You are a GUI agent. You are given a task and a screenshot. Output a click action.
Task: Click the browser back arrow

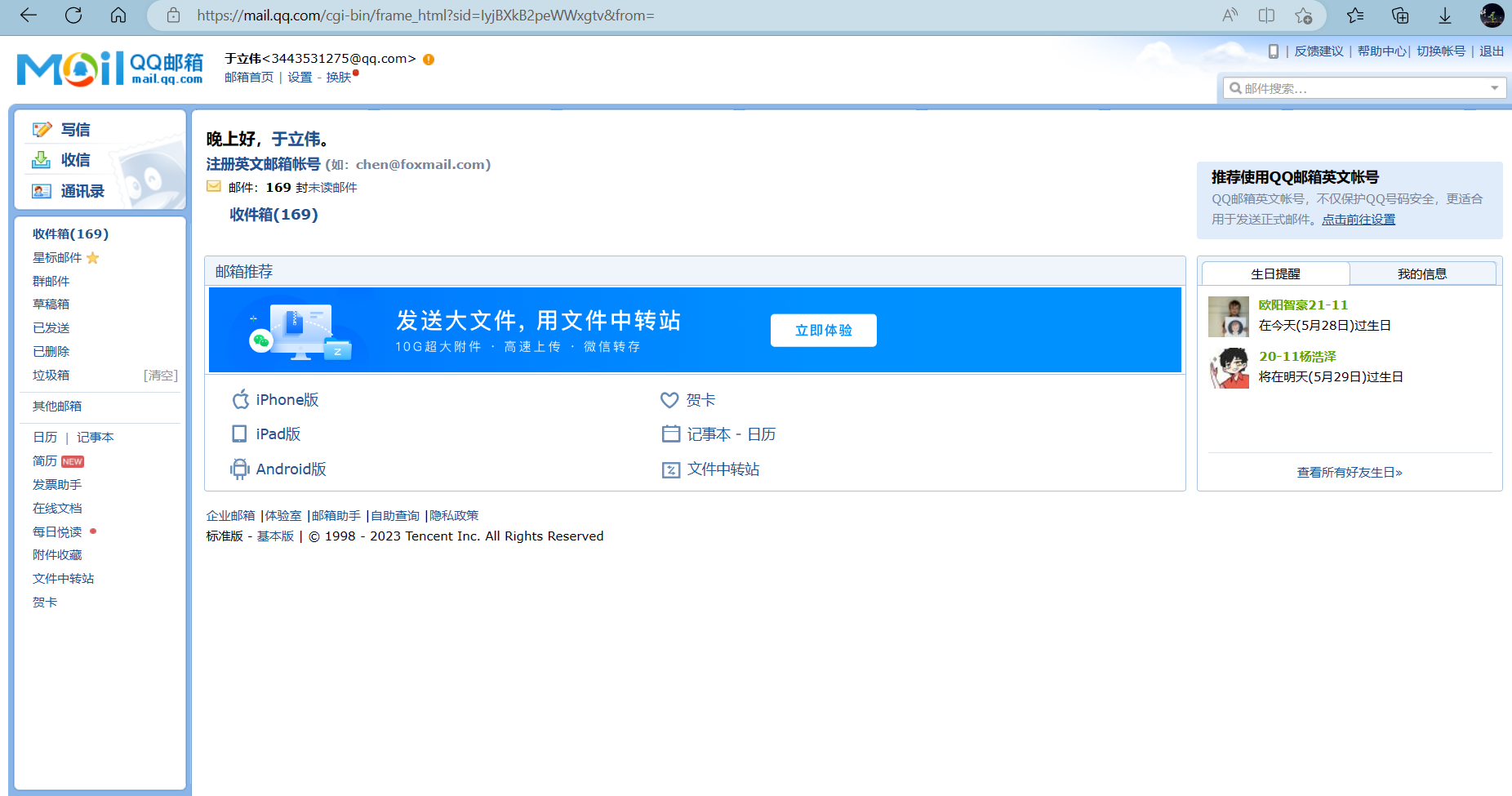(x=29, y=16)
